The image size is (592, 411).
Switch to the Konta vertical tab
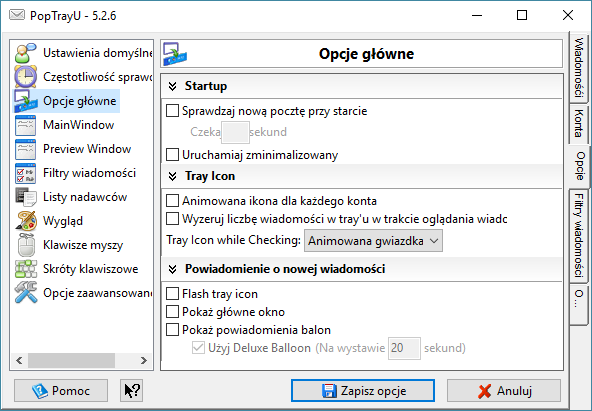coord(579,123)
